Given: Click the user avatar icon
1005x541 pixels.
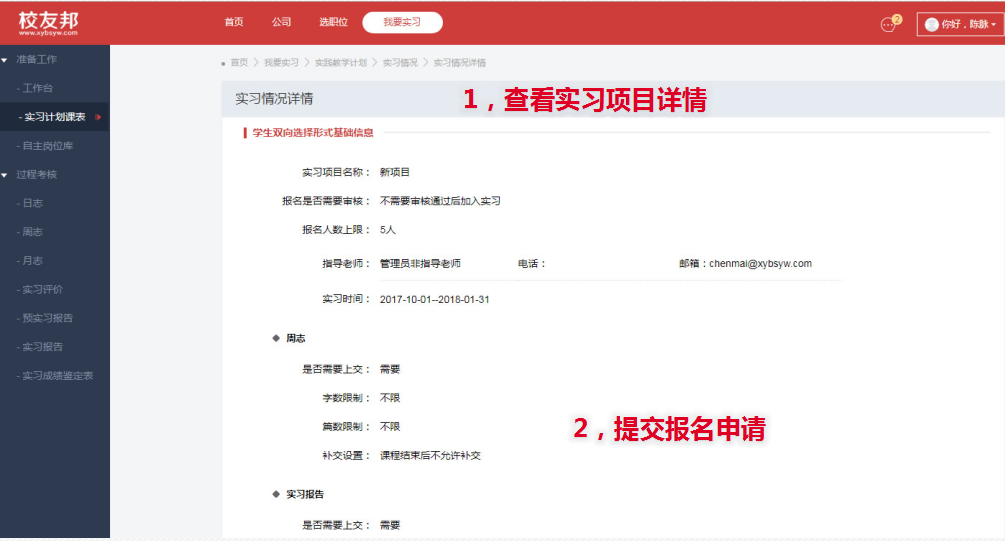Looking at the screenshot, I should pyautogui.click(x=931, y=25).
